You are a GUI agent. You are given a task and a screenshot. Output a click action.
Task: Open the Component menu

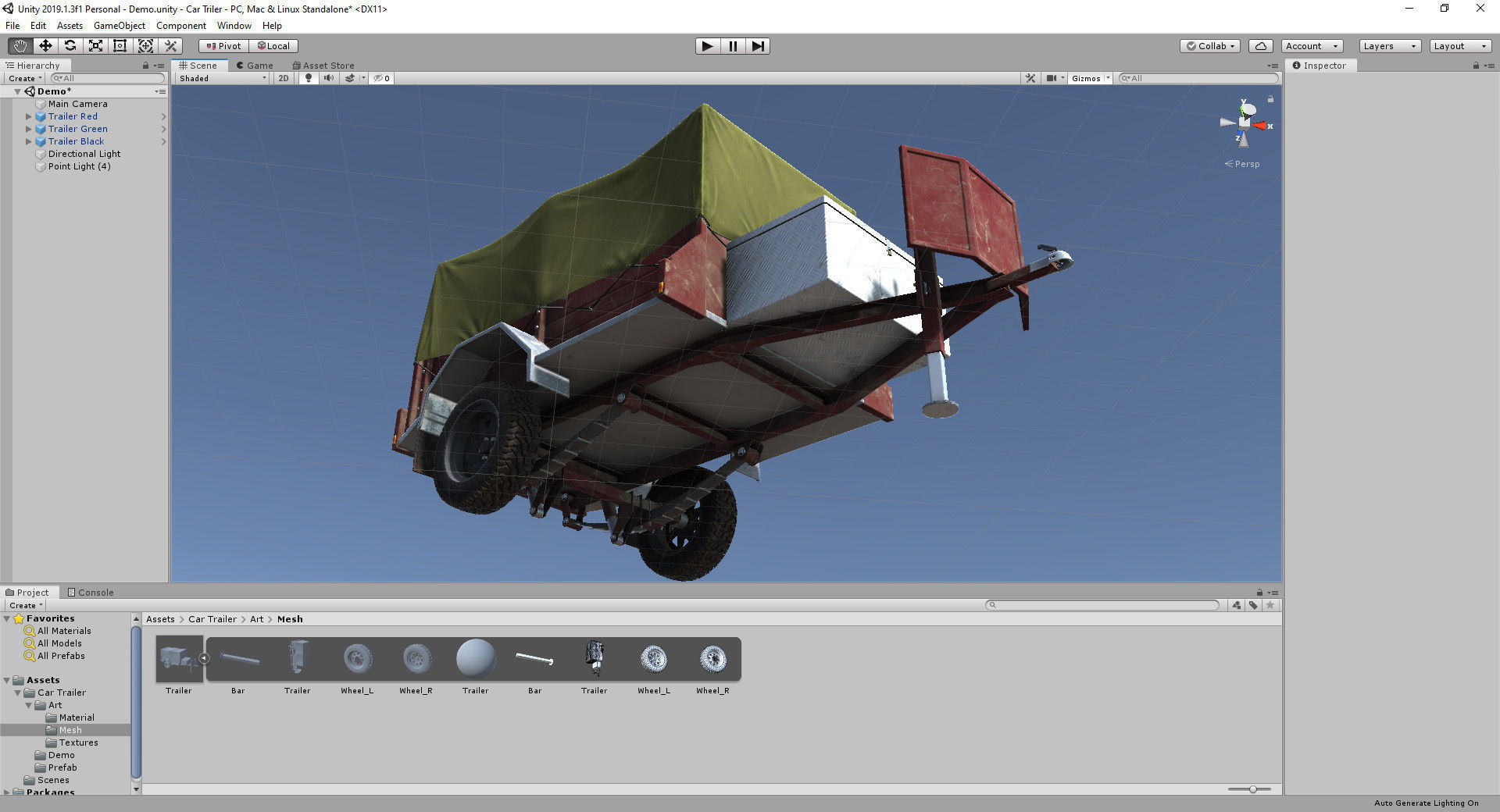click(x=181, y=26)
